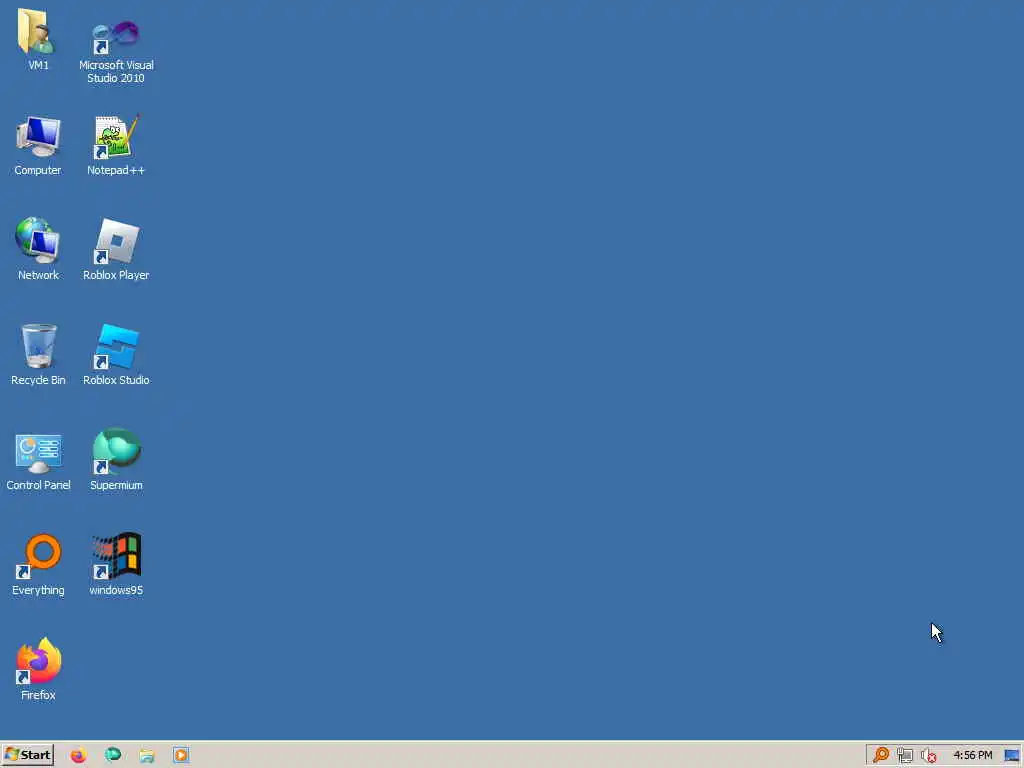
Task: Click the Show desktop button
Action: (1012, 755)
